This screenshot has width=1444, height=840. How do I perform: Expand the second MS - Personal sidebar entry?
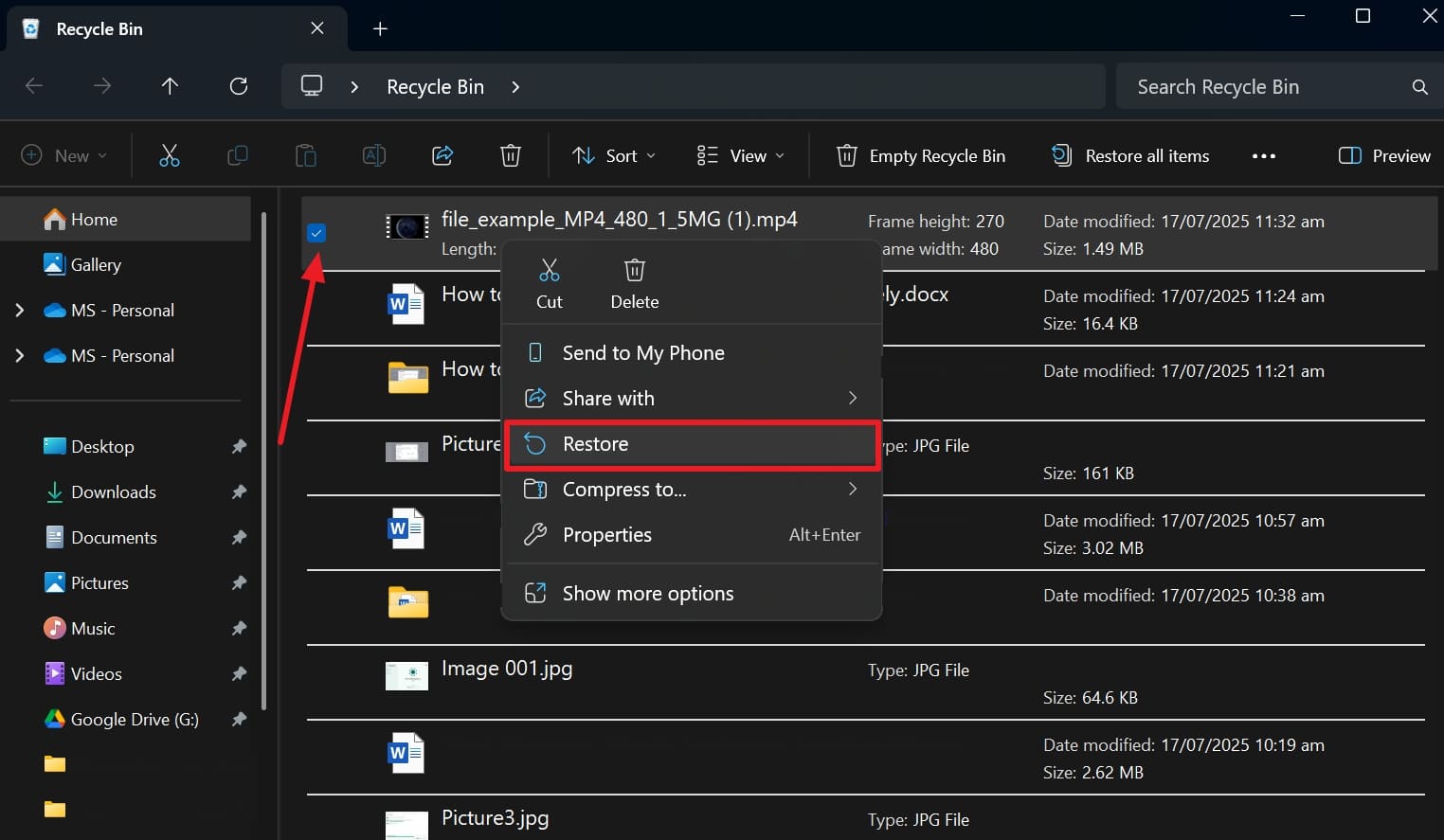19,355
